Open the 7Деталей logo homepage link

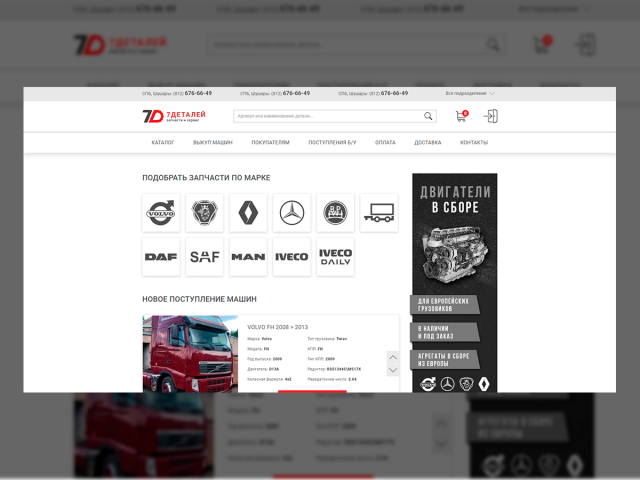174,116
